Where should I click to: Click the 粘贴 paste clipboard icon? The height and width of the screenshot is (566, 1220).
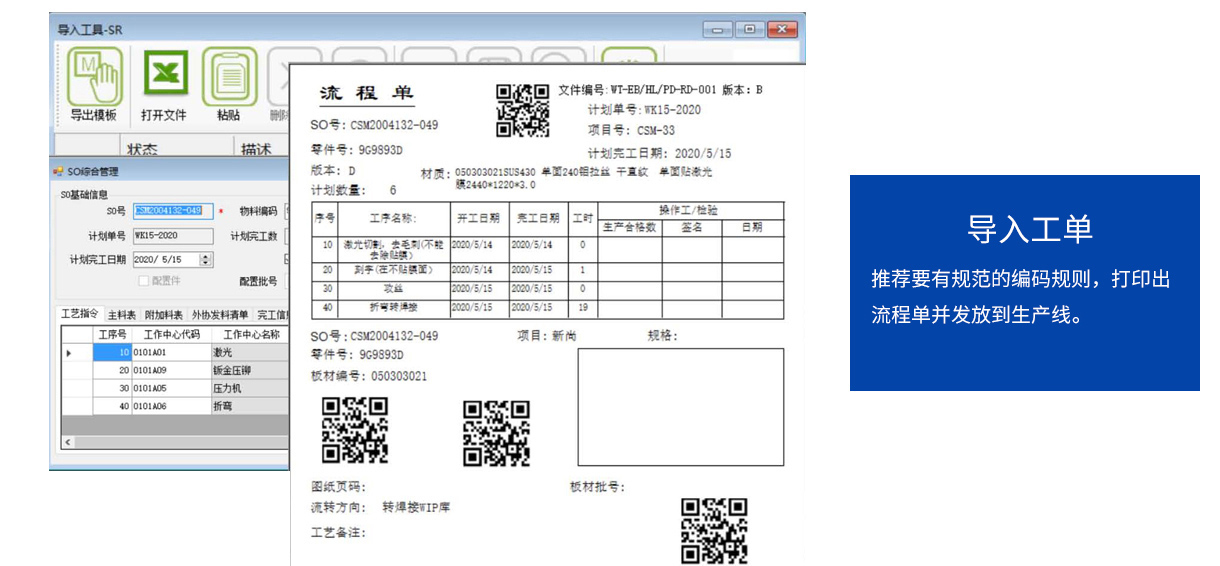pyautogui.click(x=229, y=76)
